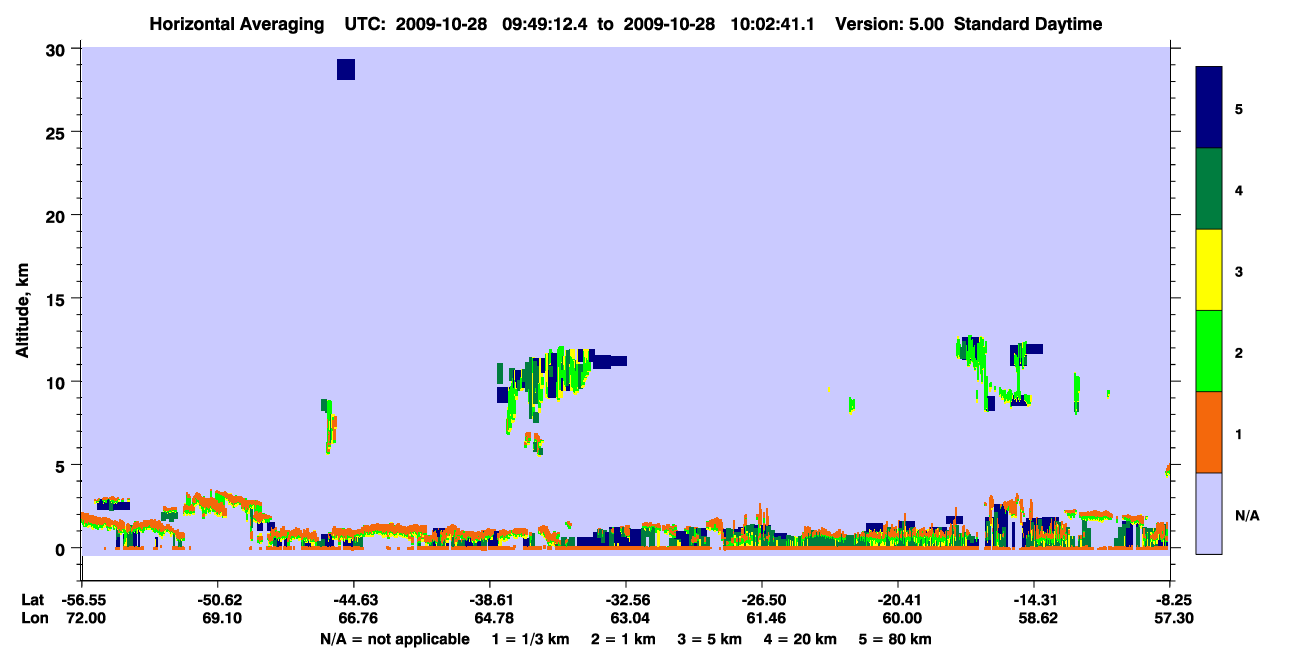Click the 'N/A = not applicable' legend text

coord(395,639)
